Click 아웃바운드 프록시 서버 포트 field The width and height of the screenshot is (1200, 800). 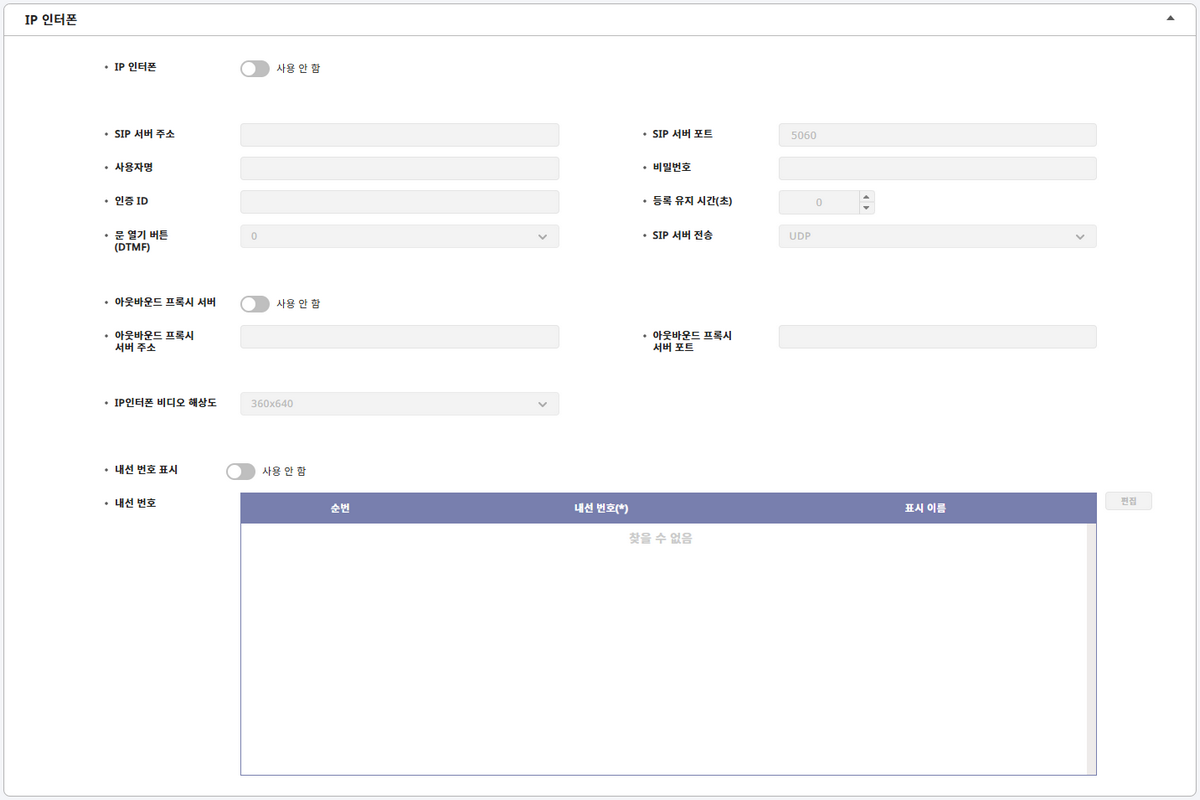point(937,337)
